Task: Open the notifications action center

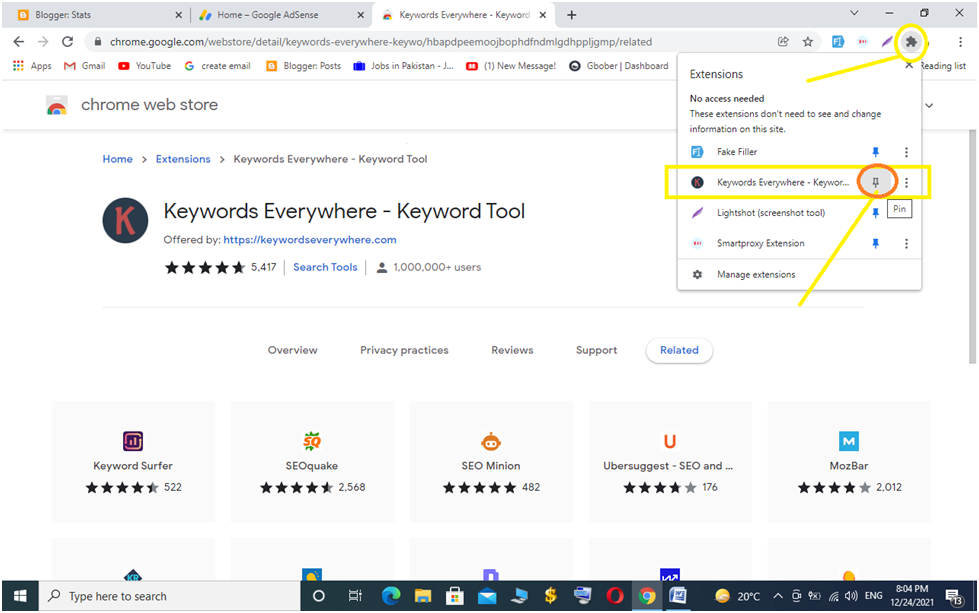Action: click(x=953, y=597)
